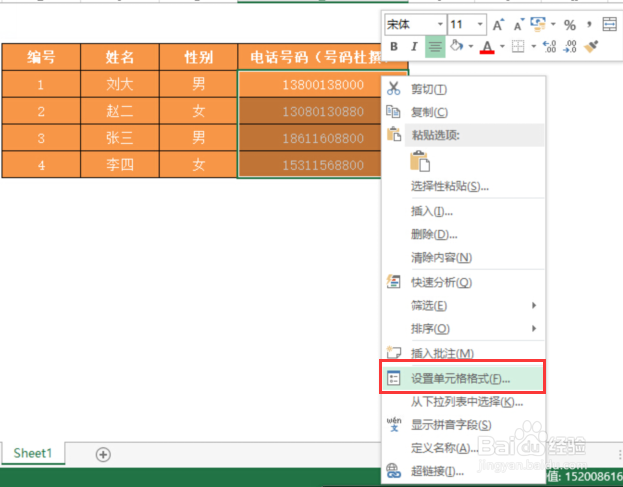Image resolution: width=623 pixels, height=487 pixels.
Task: Select phone cell 13080130880
Action: (x=310, y=111)
